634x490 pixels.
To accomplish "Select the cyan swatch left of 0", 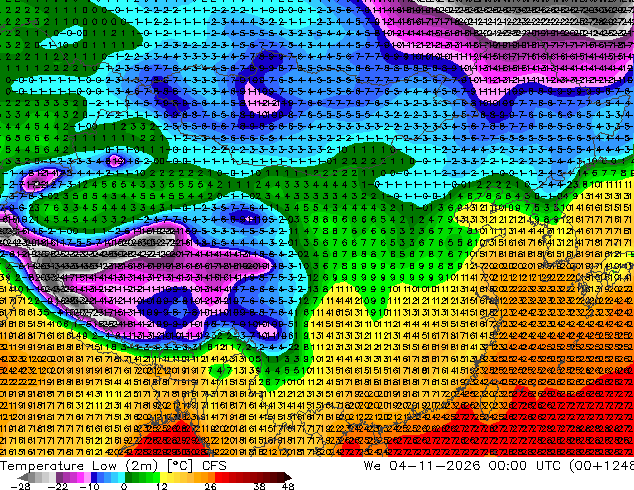I will pos(121,477).
